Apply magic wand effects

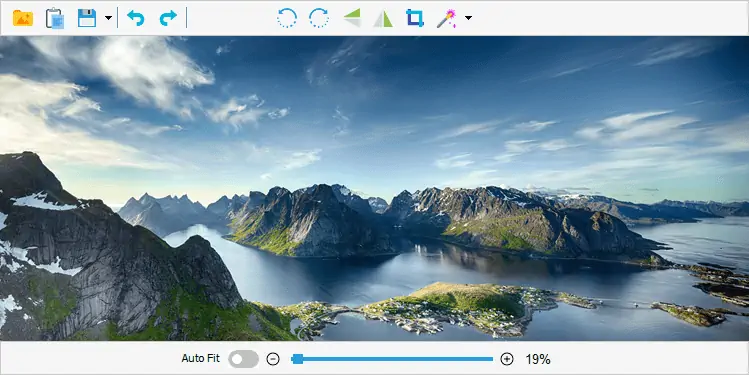point(447,19)
